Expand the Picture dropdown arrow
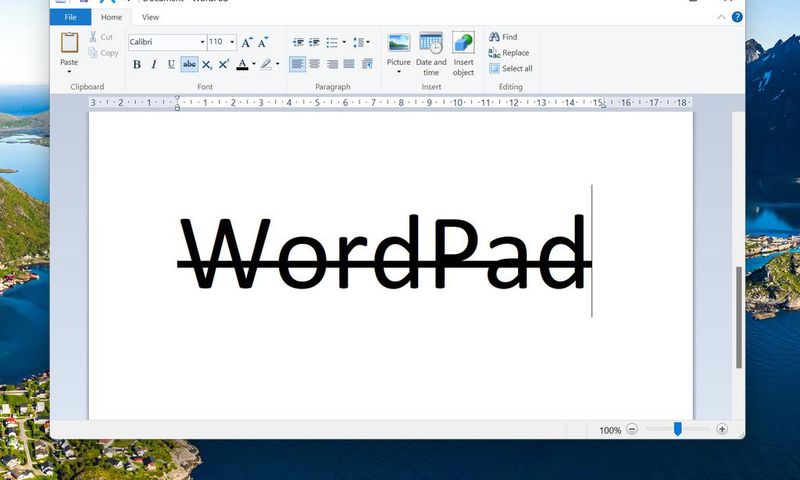Screen dimensions: 800x480 tap(398, 72)
